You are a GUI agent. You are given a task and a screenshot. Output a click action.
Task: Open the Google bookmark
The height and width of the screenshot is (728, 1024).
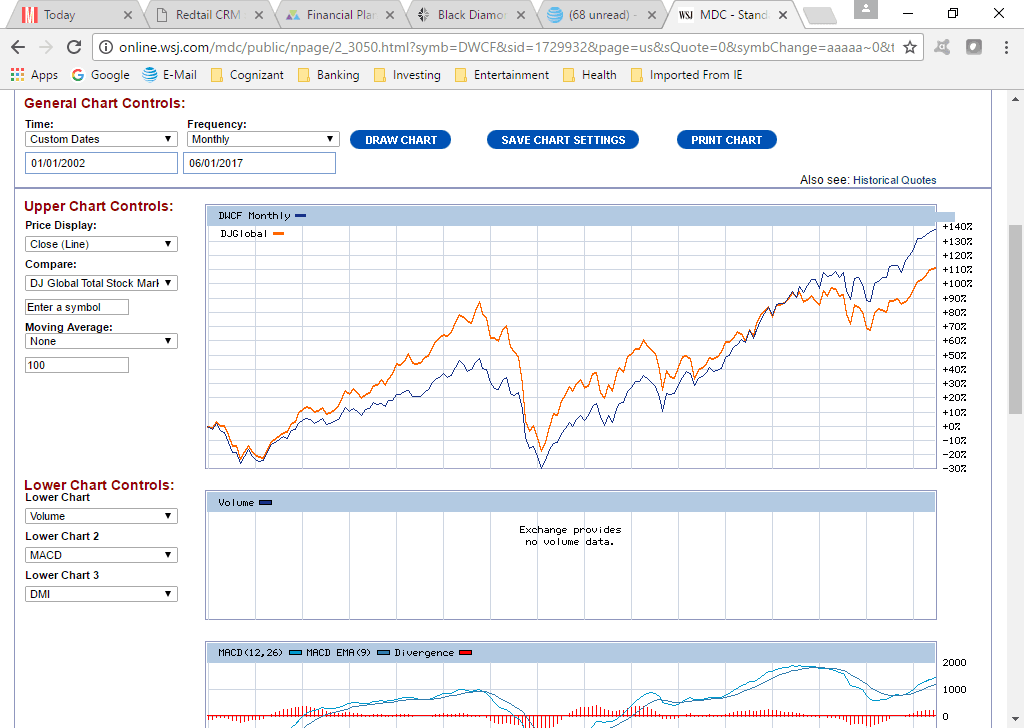click(101, 75)
